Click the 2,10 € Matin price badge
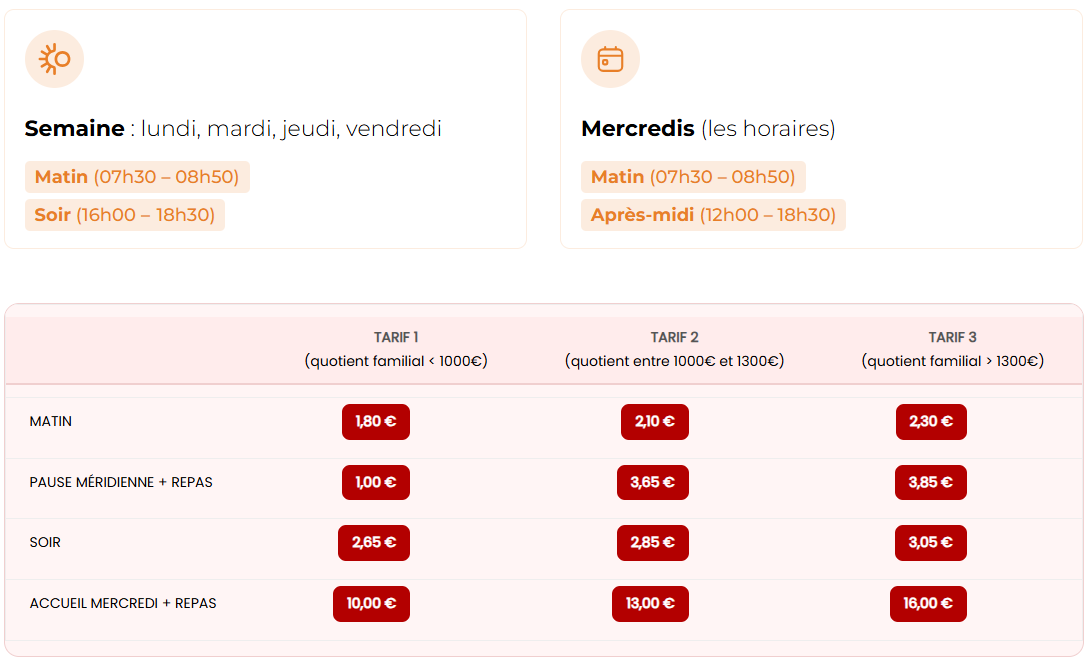Image resolution: width=1086 pixels, height=667 pixels. (x=655, y=422)
